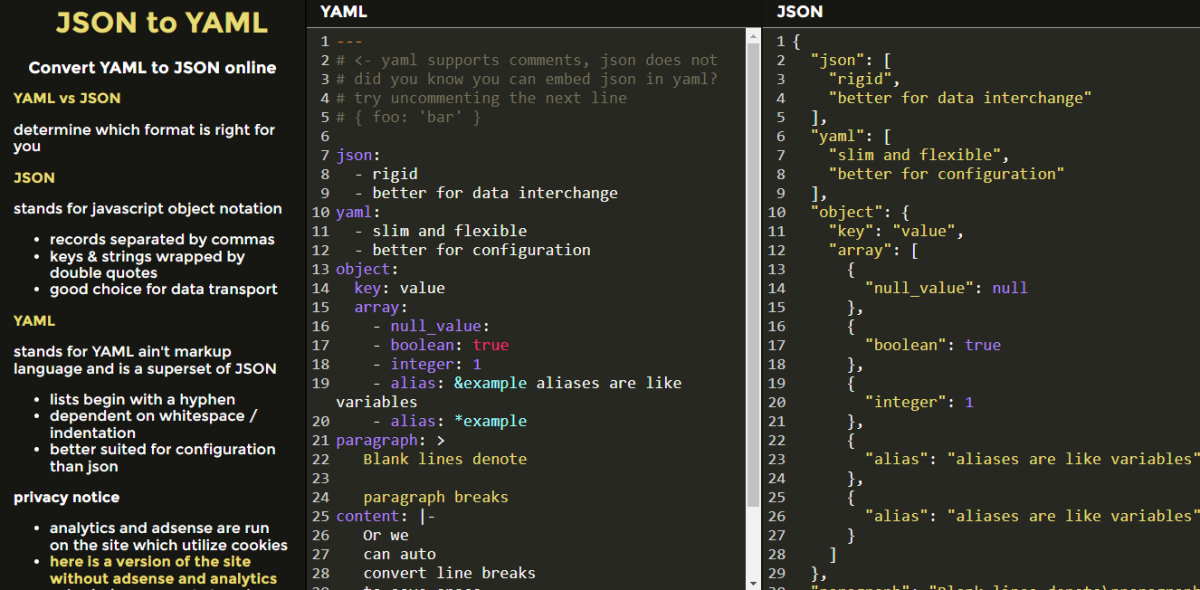Screen dimensions: 1200x590
Task: Click the object: key in the YAML editor
Action: pyautogui.click(x=365, y=268)
